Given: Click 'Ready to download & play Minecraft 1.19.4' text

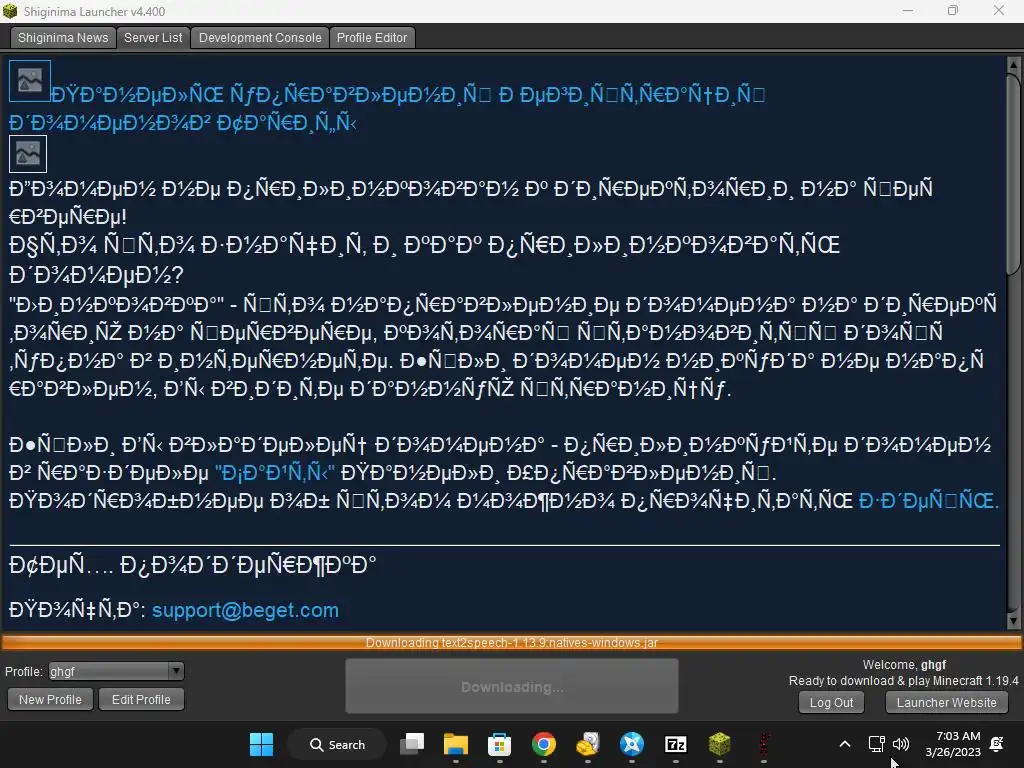Looking at the screenshot, I should coord(903,680).
